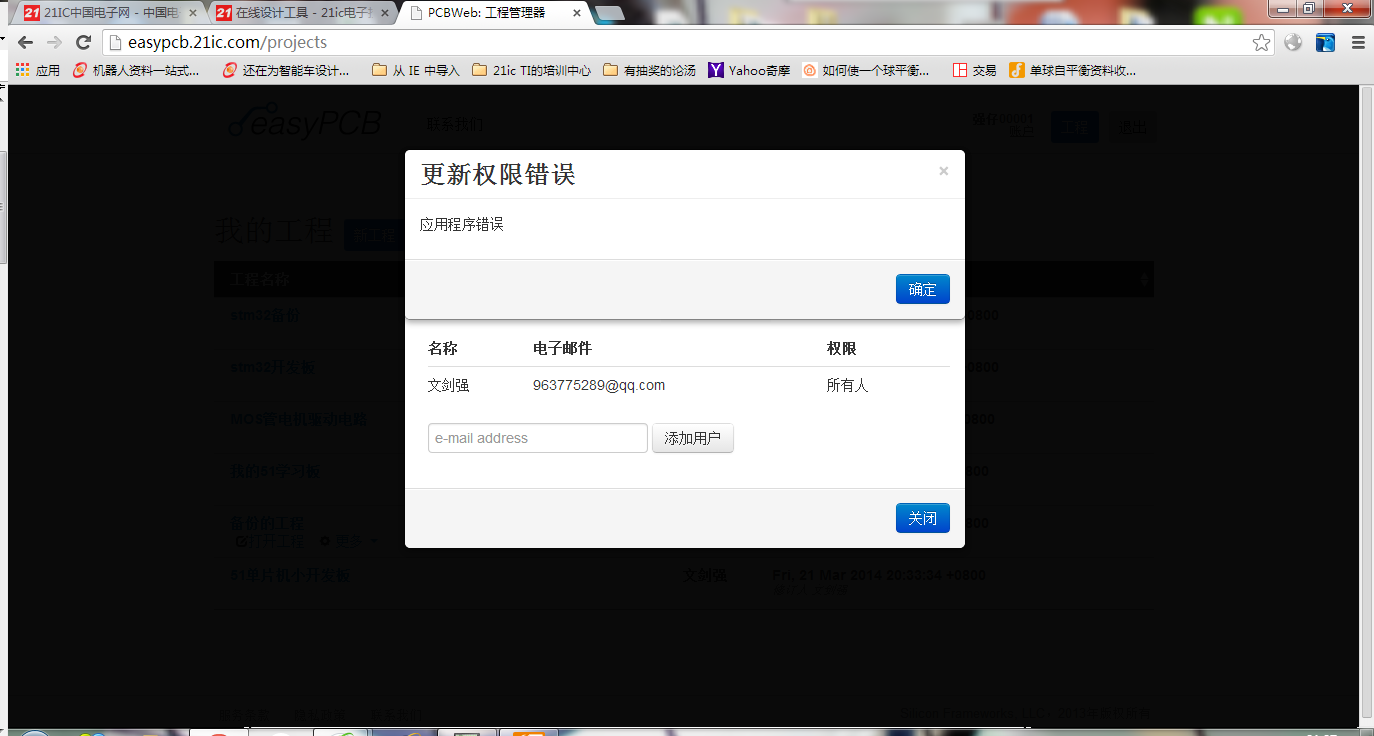Image resolution: width=1374 pixels, height=736 pixels.
Task: Select the PCBWeb: 工程管理器 tab
Action: (x=493, y=13)
